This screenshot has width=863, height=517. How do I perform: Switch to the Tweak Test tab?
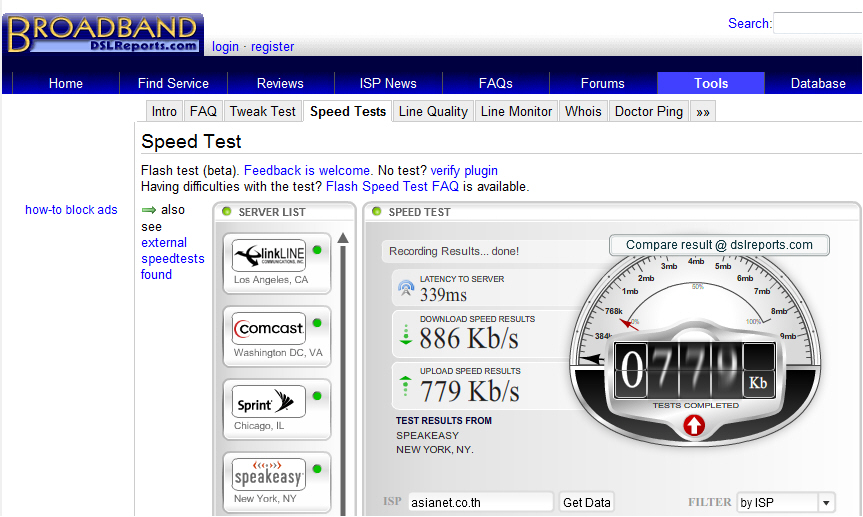pyautogui.click(x=263, y=112)
